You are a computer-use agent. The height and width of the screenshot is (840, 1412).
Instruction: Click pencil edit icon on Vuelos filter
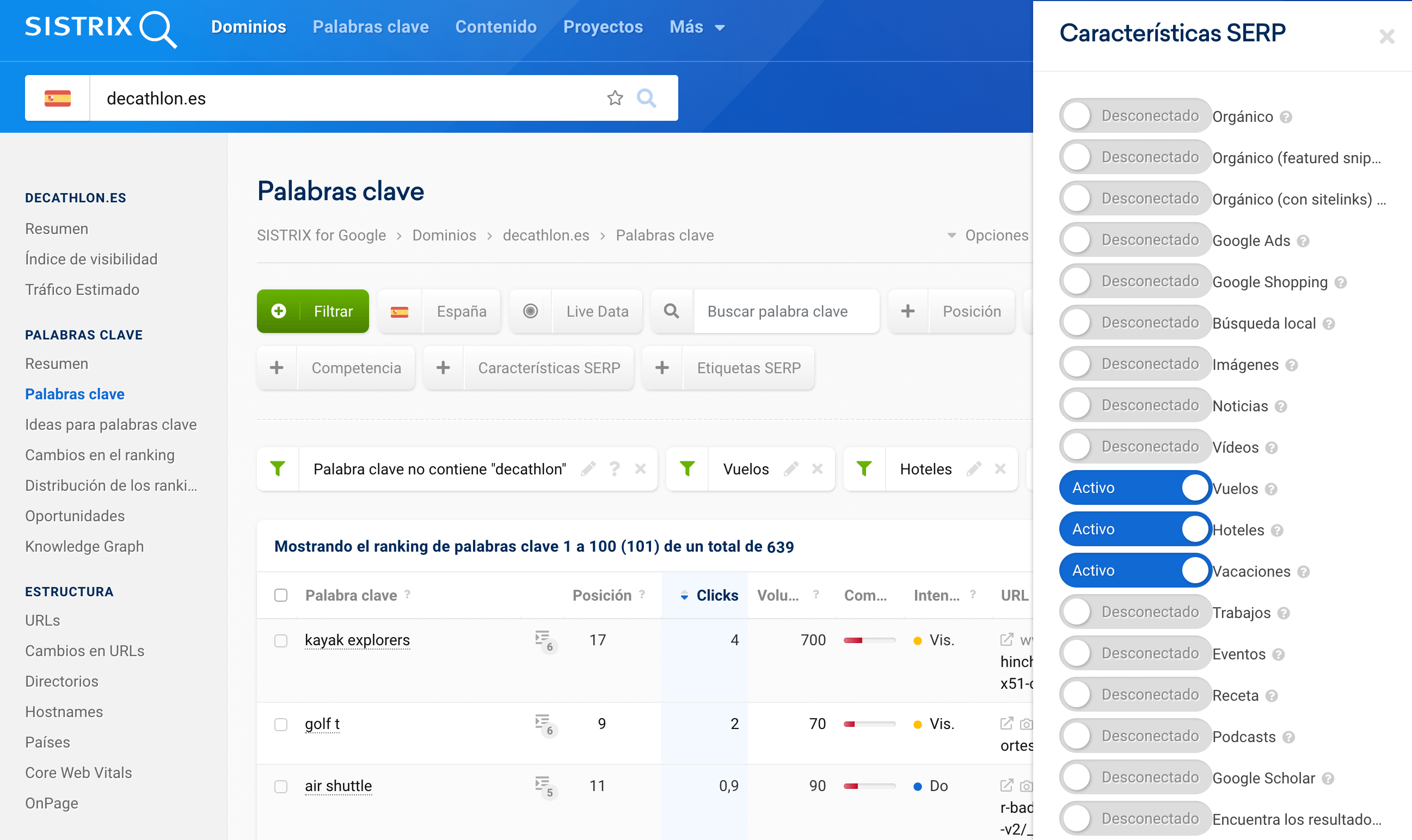791,468
